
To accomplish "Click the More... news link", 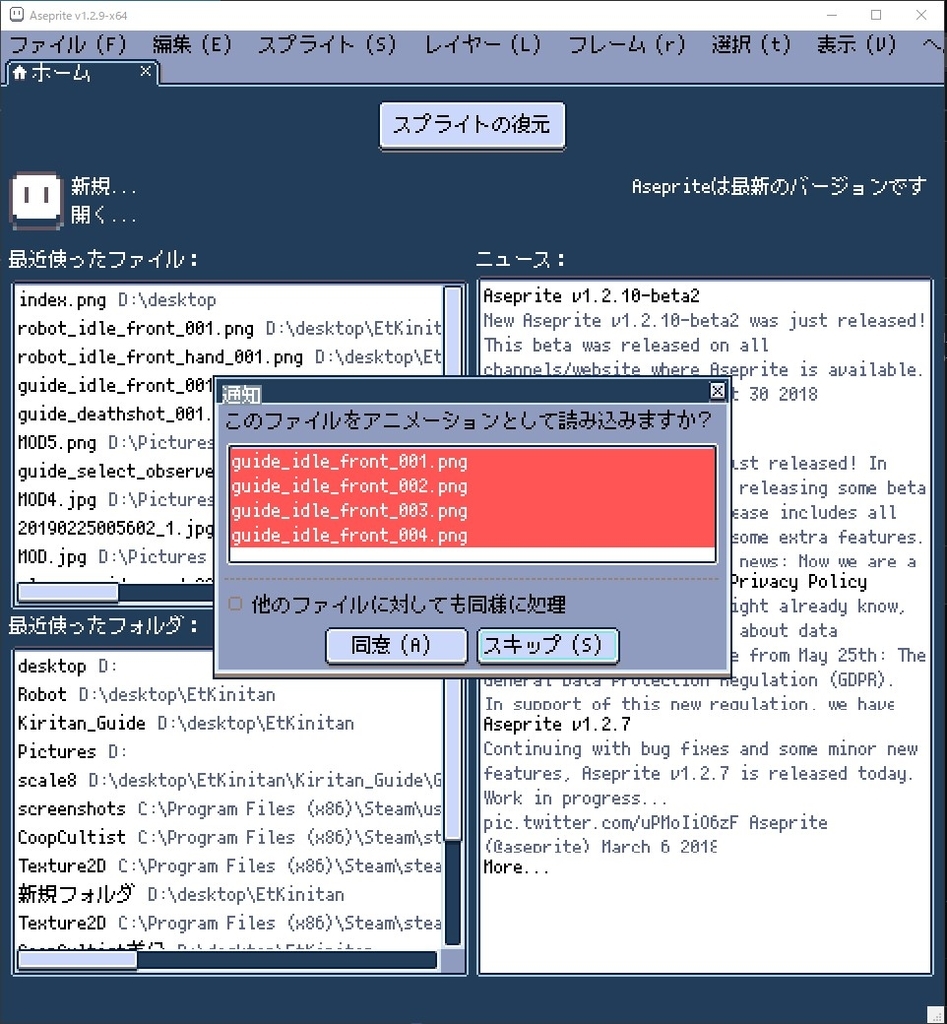I will pos(517,868).
